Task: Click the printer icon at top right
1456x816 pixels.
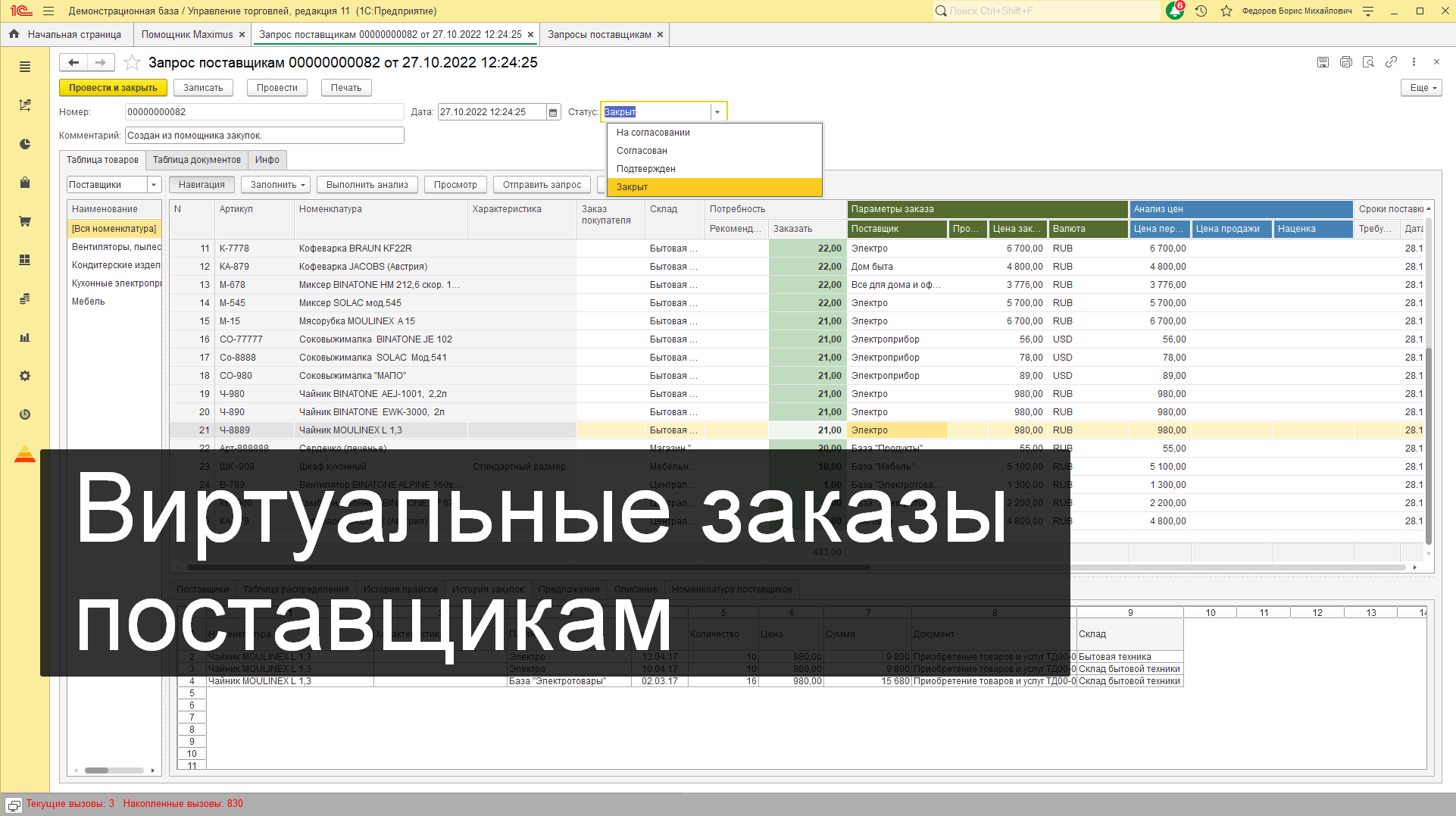Action: pyautogui.click(x=1345, y=62)
